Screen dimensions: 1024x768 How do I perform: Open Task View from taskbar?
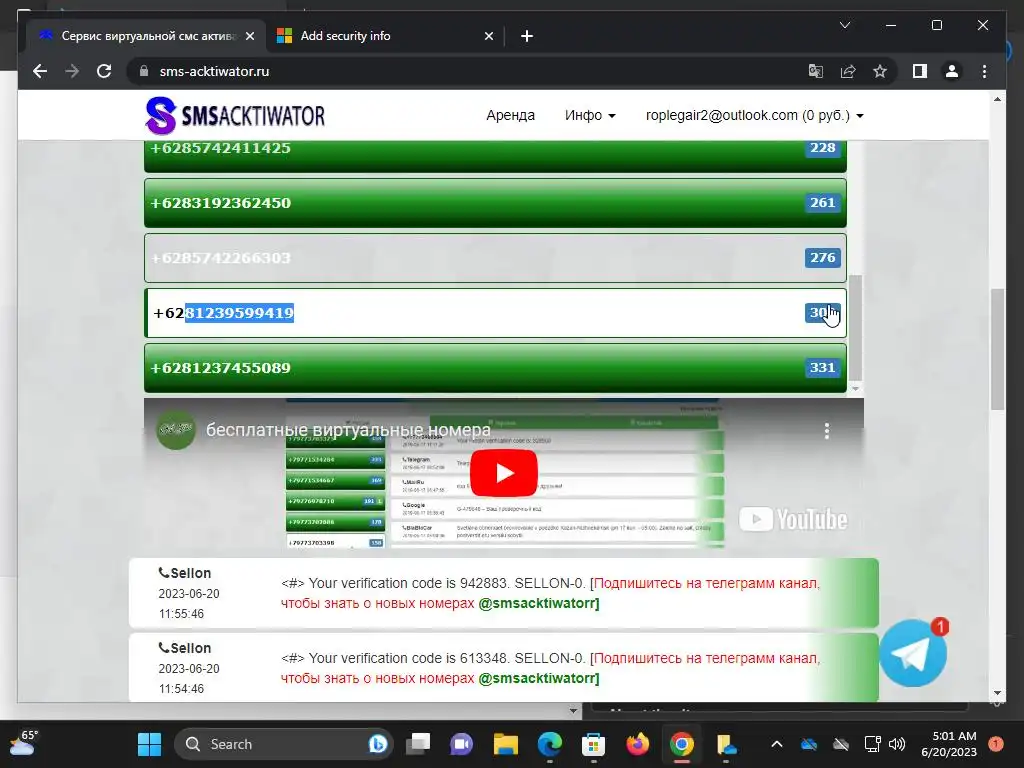point(418,744)
